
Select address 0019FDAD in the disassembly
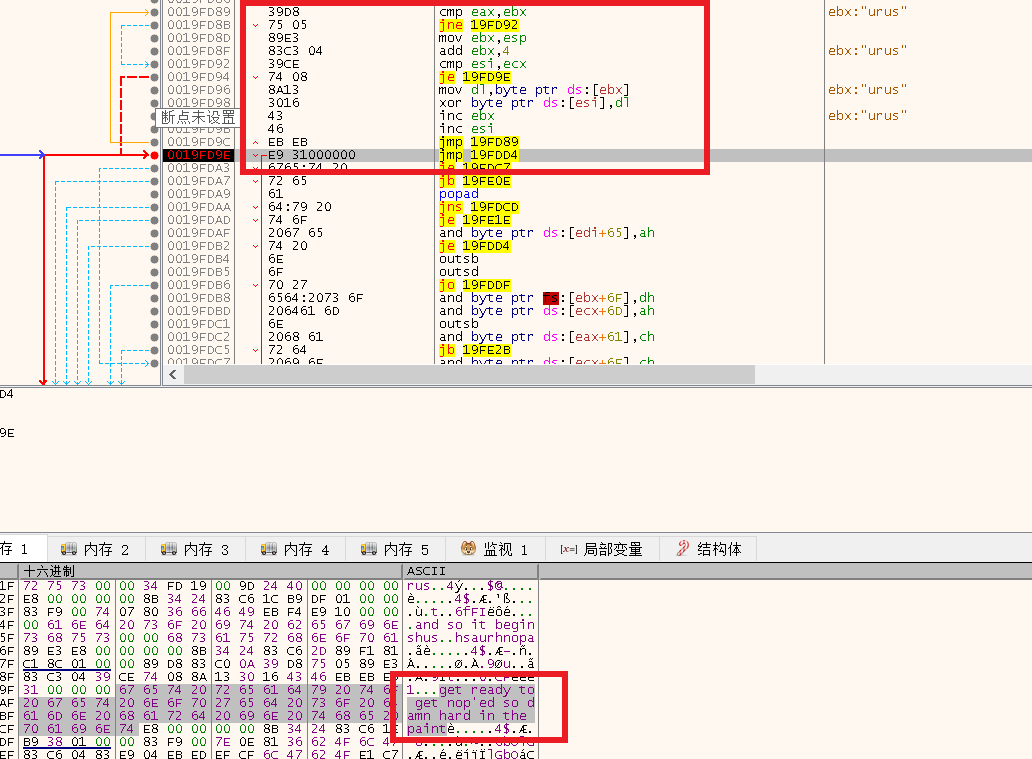coord(199,220)
